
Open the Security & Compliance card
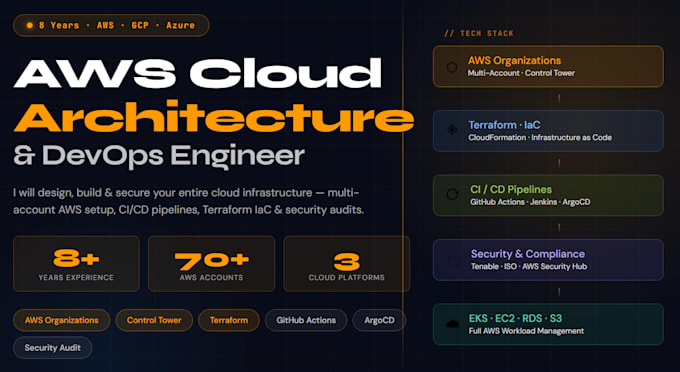pos(548,260)
